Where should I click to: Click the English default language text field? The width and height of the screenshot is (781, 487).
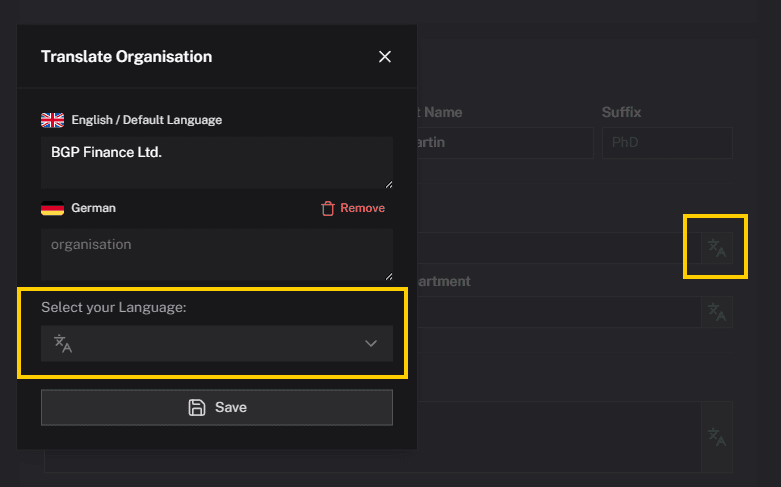point(217,163)
